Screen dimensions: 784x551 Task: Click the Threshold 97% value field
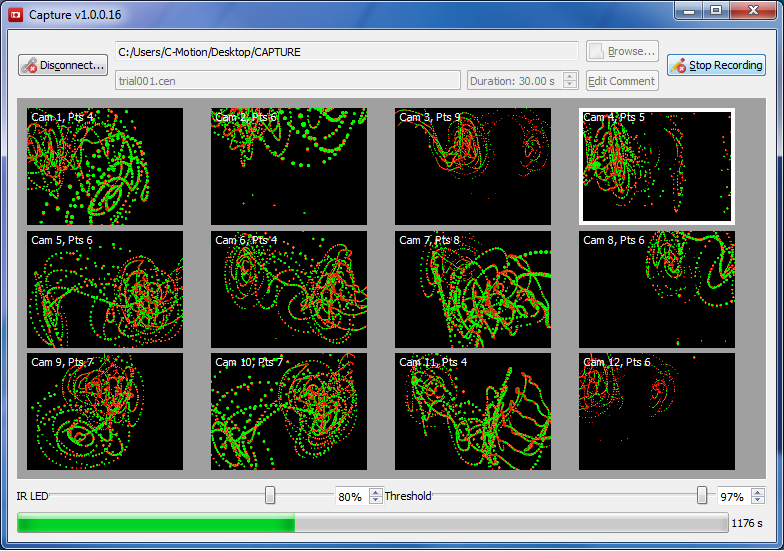[734, 496]
